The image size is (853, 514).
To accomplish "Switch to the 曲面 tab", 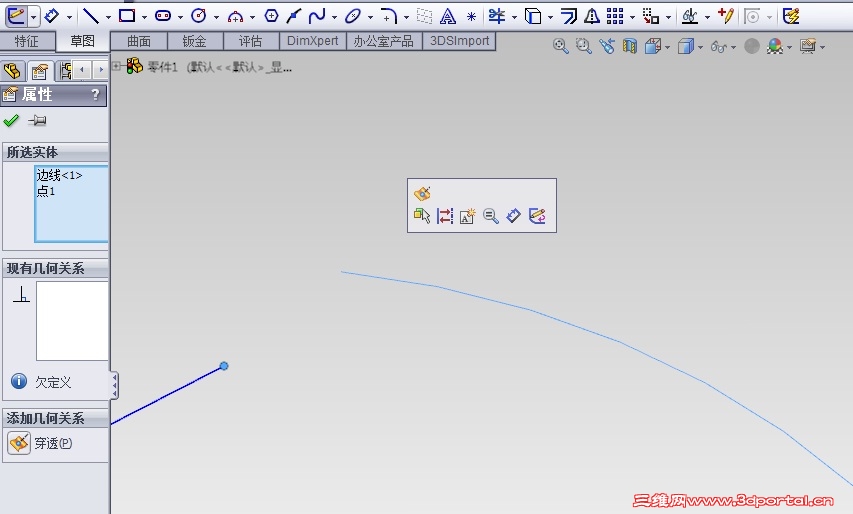I will click(x=139, y=41).
